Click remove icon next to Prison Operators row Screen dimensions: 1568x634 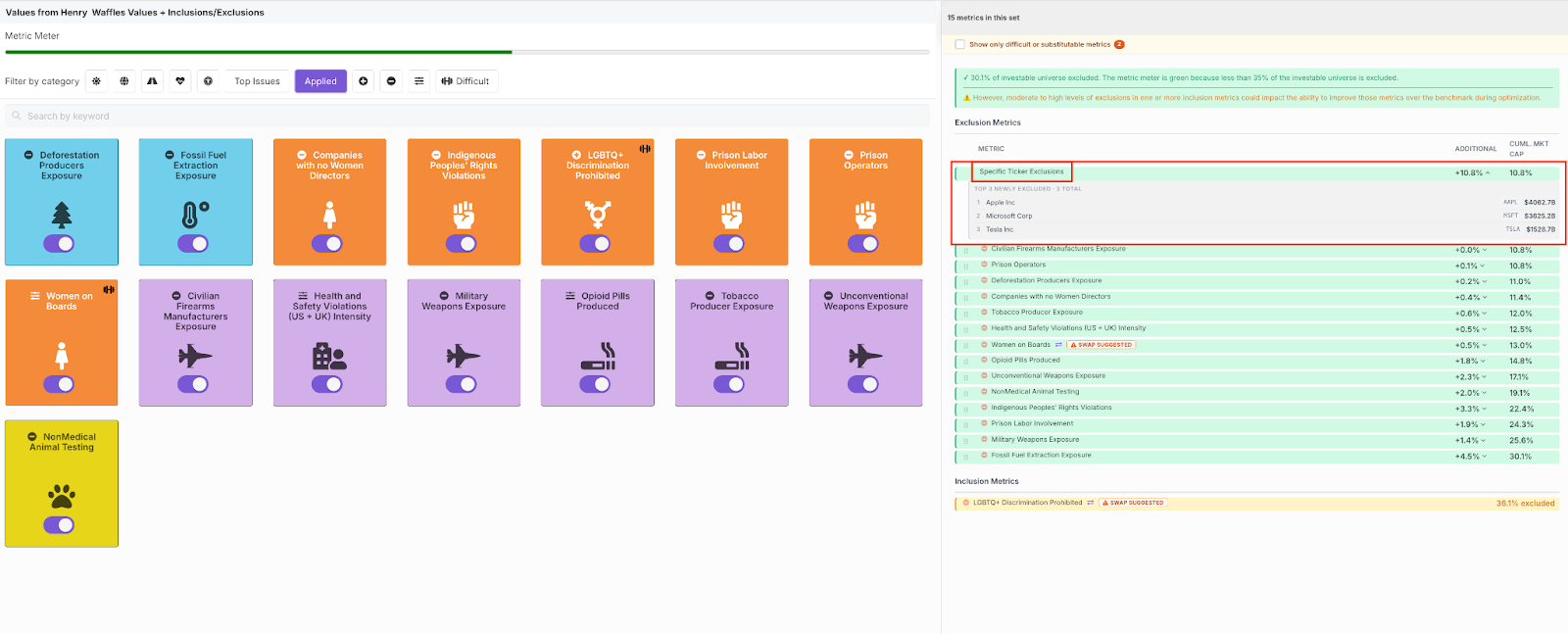(x=984, y=265)
